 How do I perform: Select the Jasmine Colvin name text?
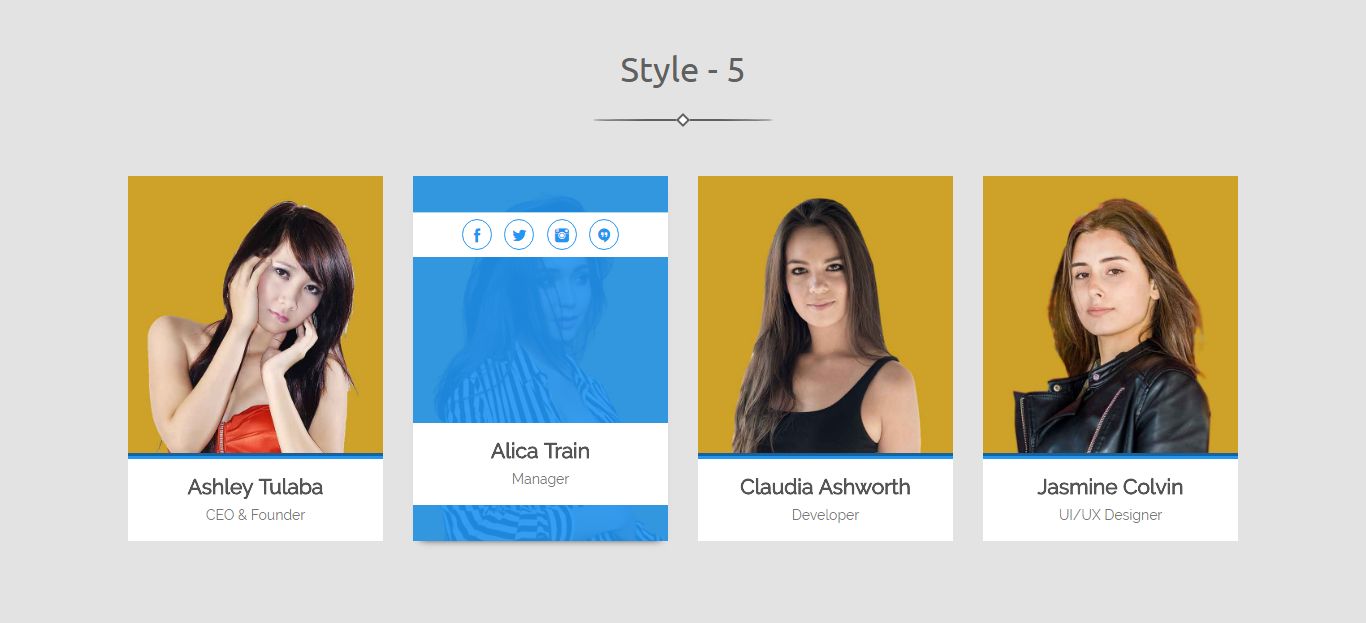[1110, 487]
